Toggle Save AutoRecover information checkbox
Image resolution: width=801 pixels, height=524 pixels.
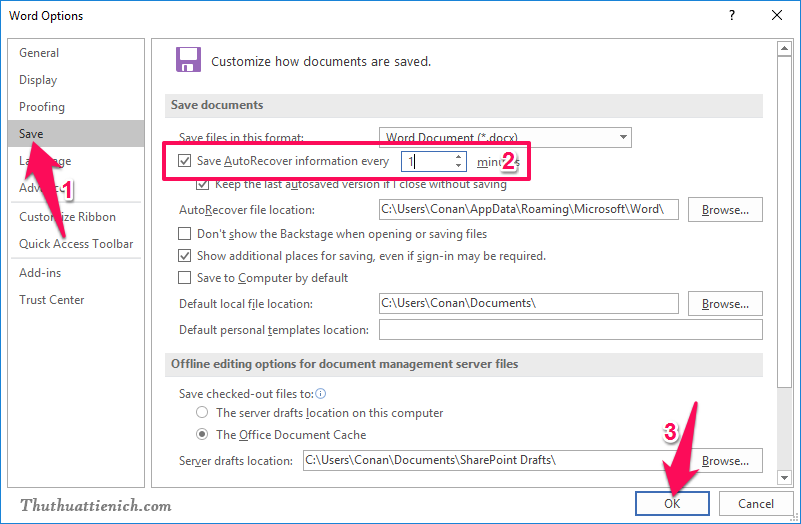(x=184, y=160)
